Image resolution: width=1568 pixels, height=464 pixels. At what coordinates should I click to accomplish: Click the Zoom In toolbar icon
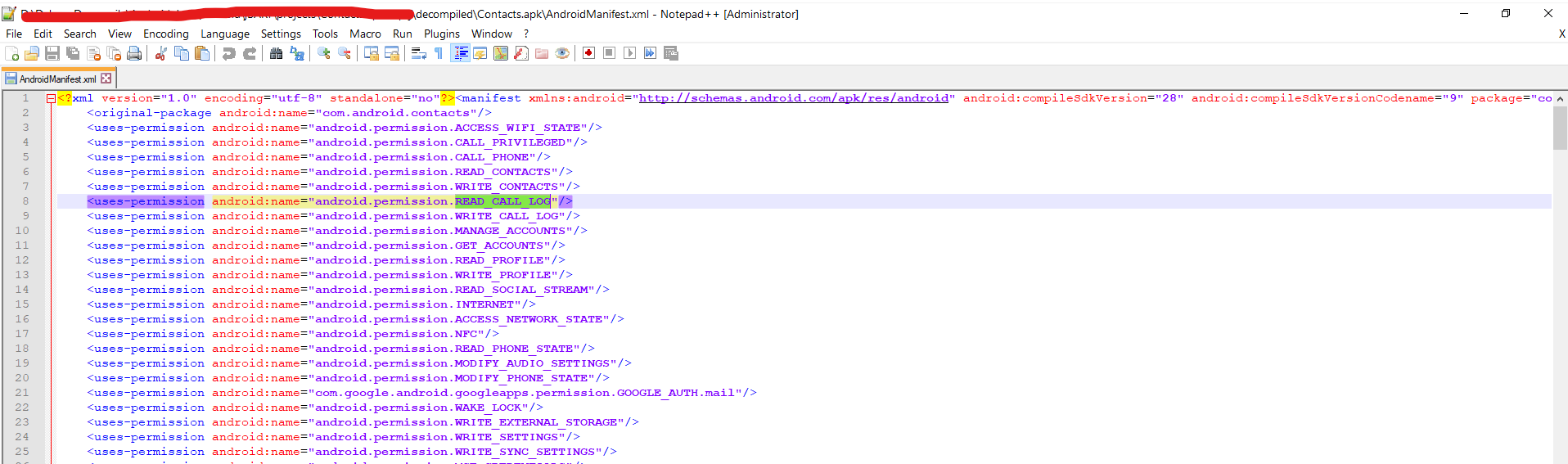(x=324, y=54)
